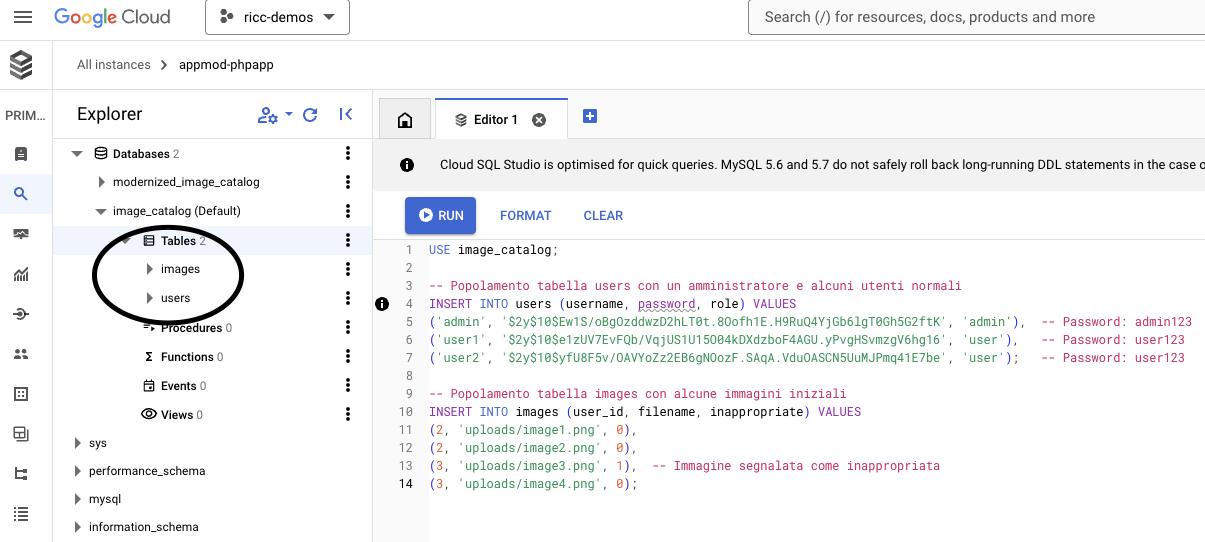Click the home tab icon
Image resolution: width=1205 pixels, height=542 pixels.
(x=405, y=120)
